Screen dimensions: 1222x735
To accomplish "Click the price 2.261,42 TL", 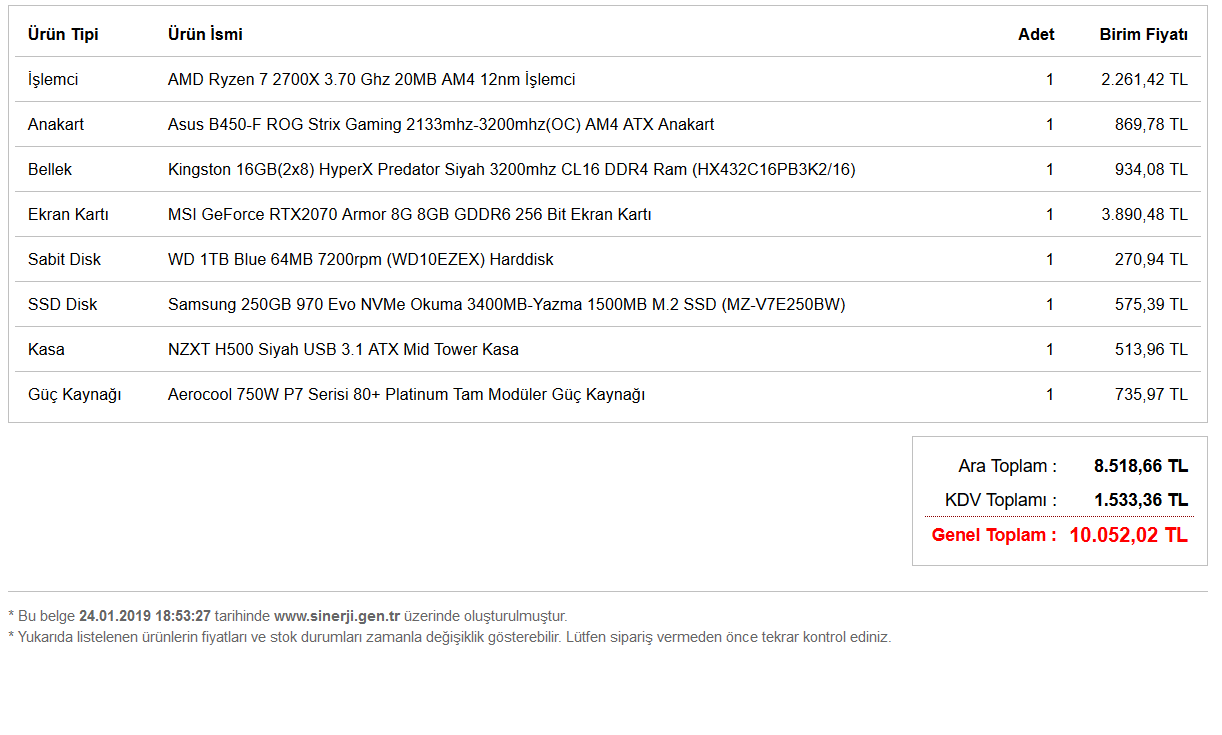I will (1145, 79).
